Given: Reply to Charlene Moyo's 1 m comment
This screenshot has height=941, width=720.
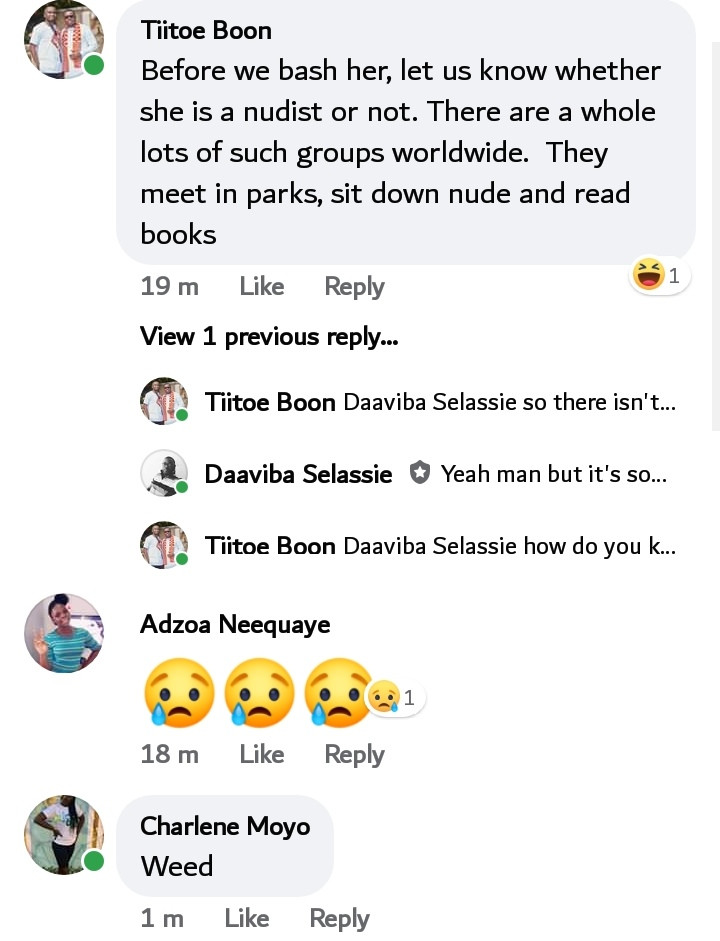Looking at the screenshot, I should (x=339, y=919).
